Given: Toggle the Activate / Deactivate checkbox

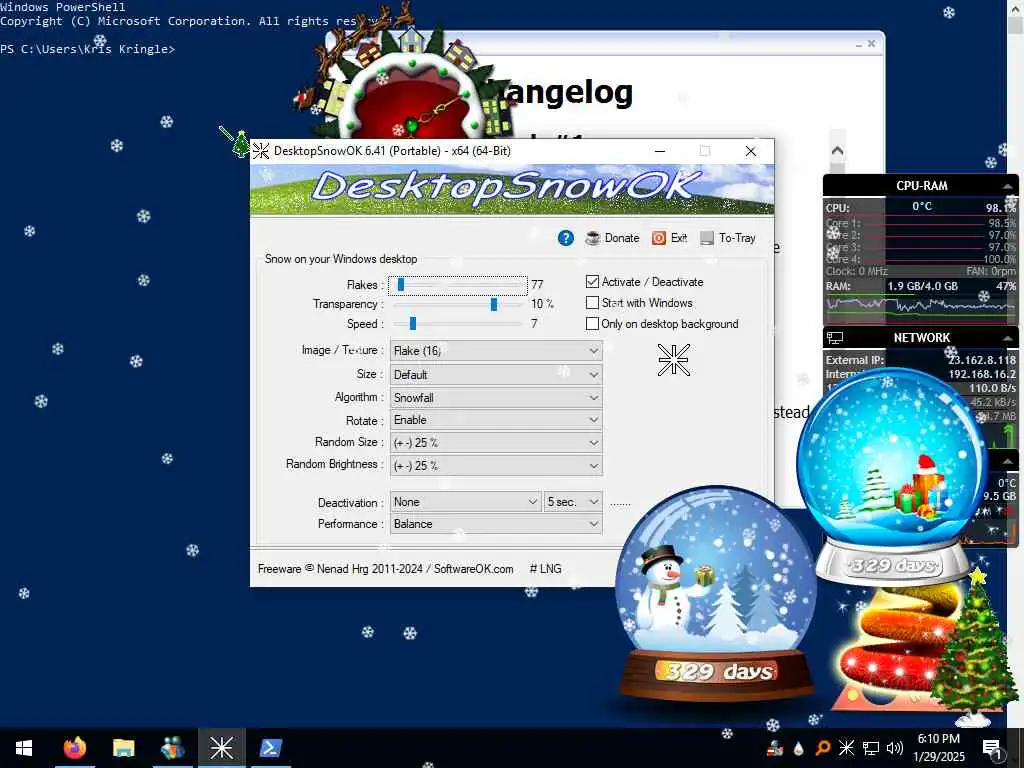Looking at the screenshot, I should (x=592, y=281).
